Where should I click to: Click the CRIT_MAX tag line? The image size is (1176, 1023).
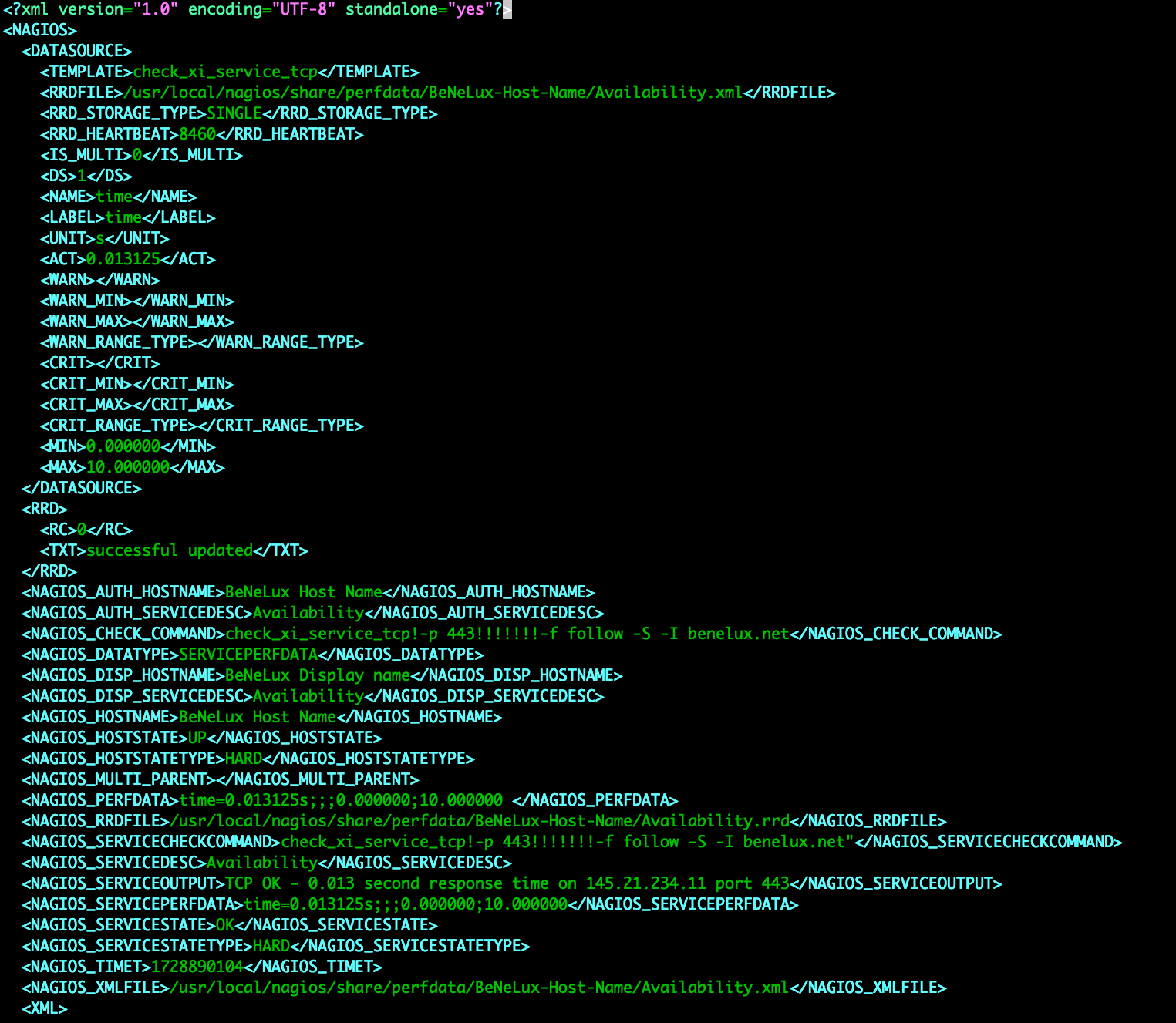(x=137, y=405)
